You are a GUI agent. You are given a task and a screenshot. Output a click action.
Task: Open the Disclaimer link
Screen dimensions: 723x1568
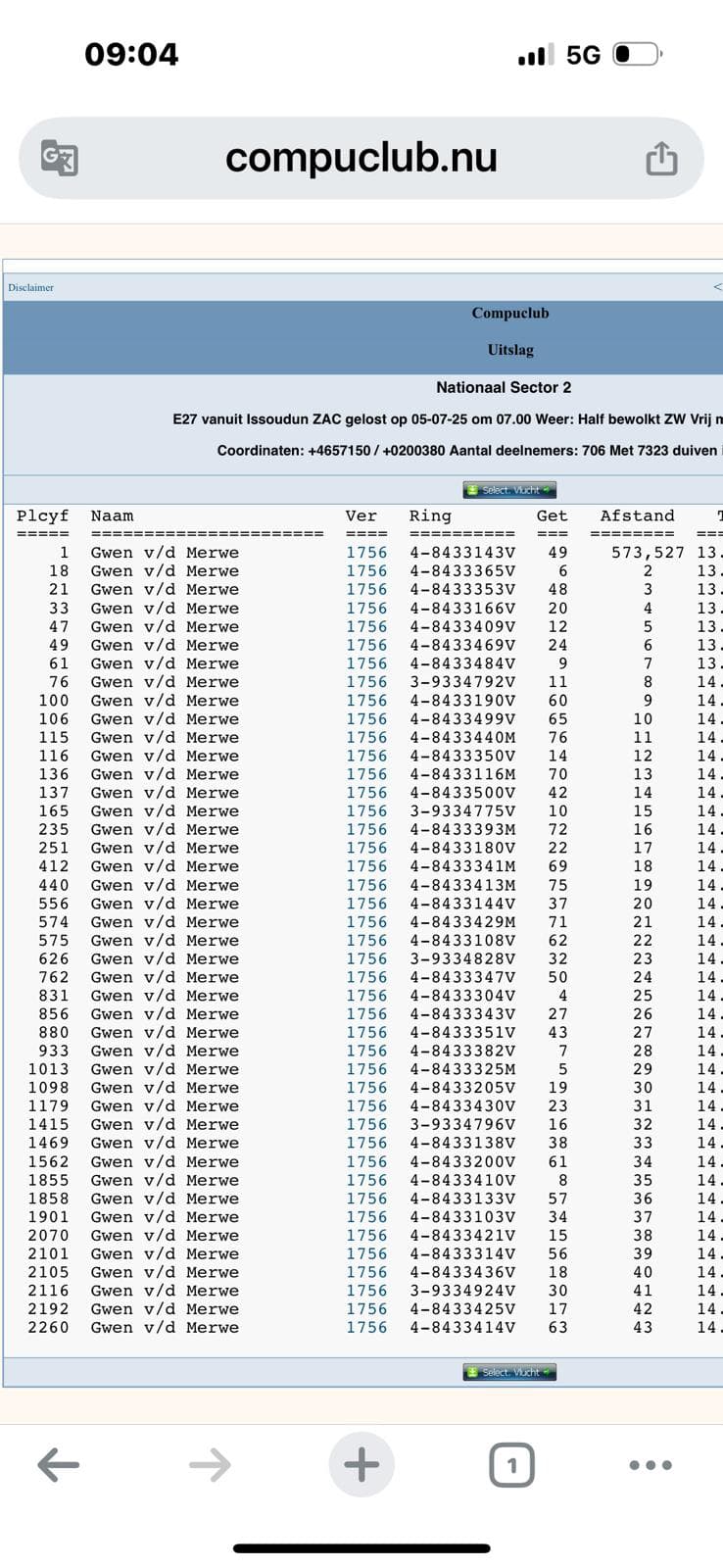(x=30, y=287)
